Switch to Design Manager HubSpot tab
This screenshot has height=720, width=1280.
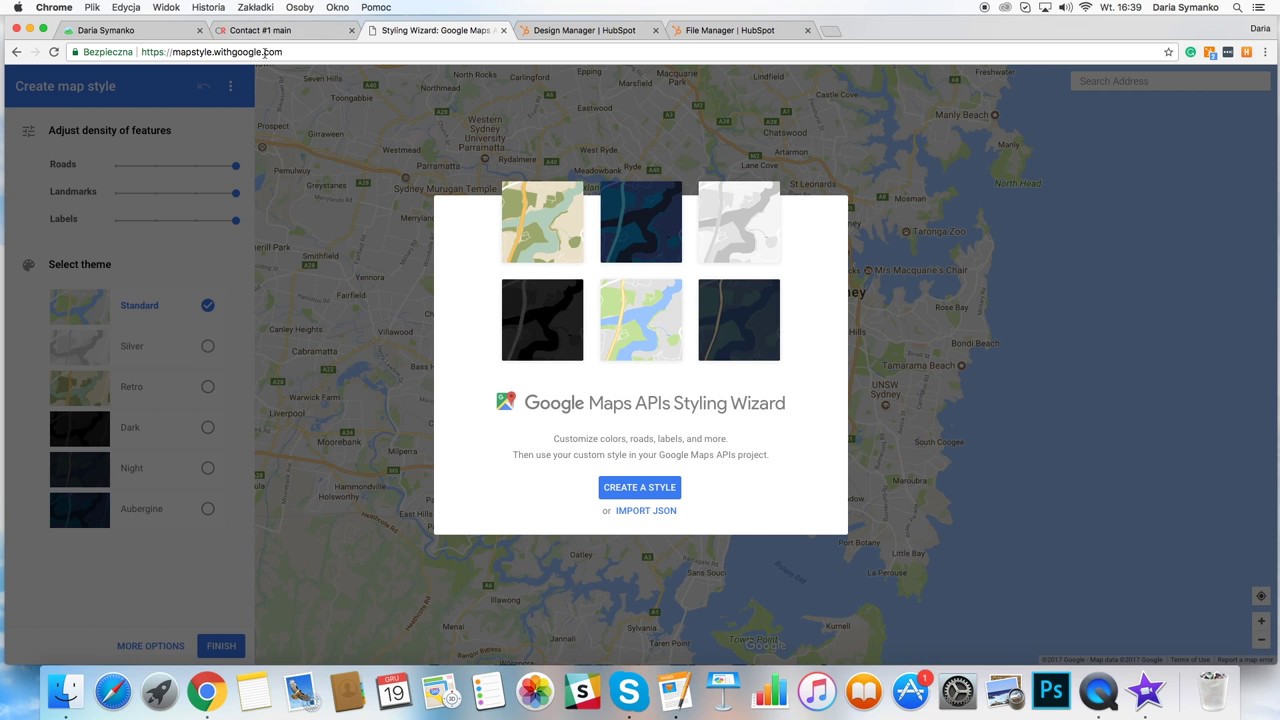587,30
